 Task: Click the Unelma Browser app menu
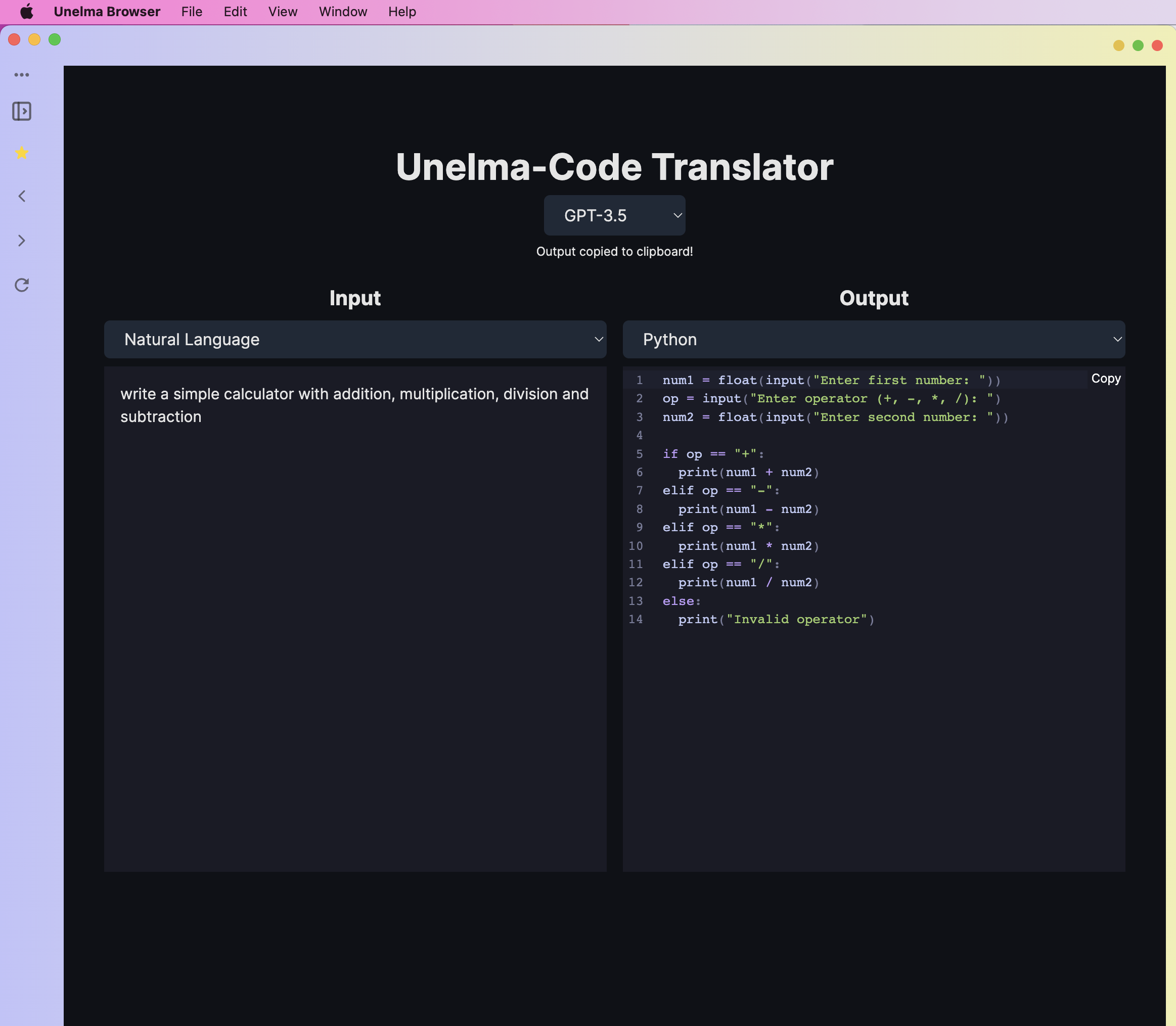point(107,12)
